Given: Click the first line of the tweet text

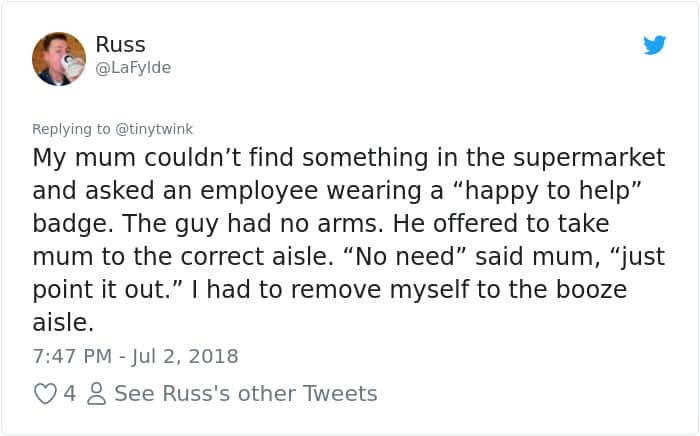Looking at the screenshot, I should pyautogui.click(x=349, y=158).
